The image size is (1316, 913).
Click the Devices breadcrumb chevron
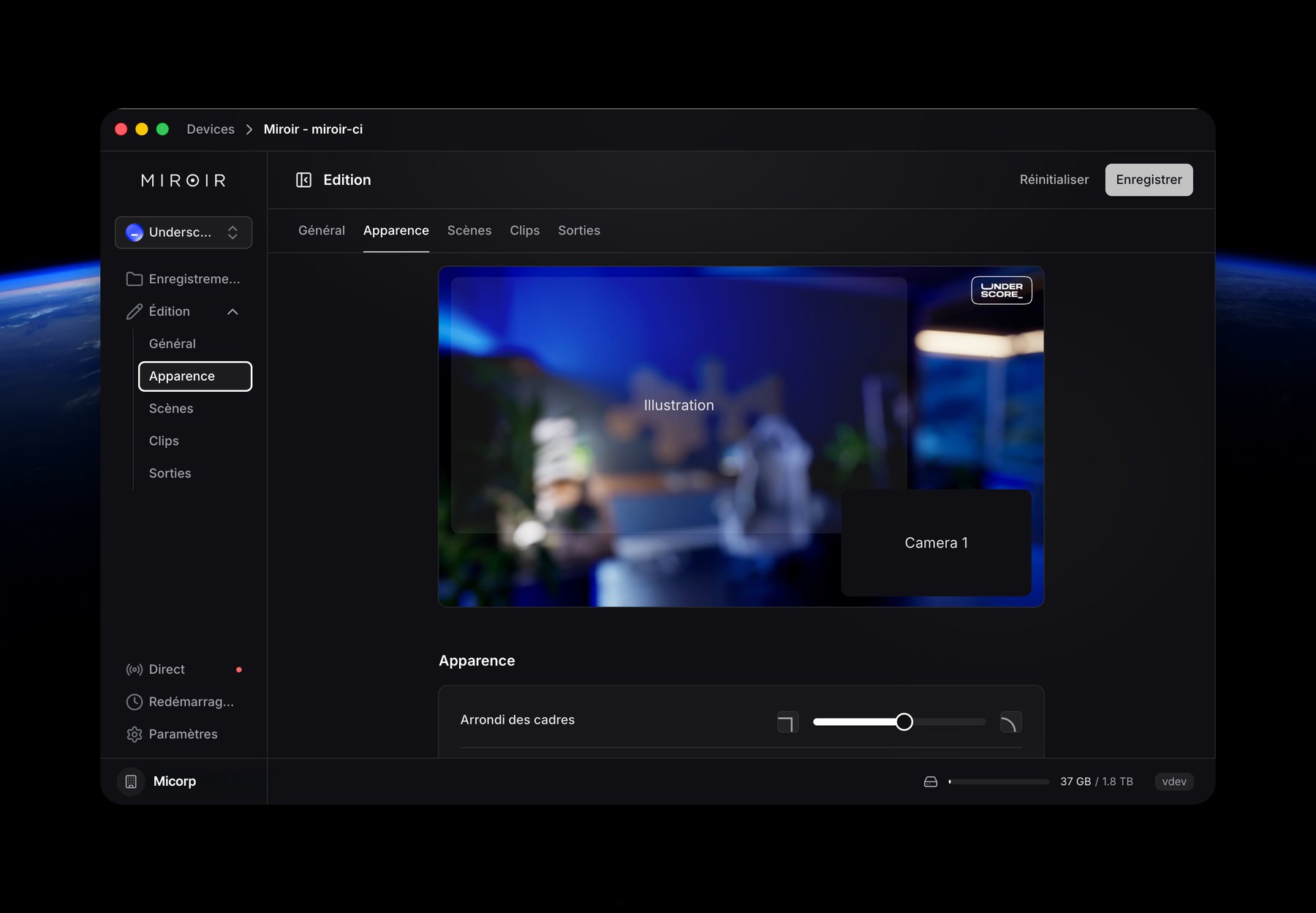tap(249, 129)
